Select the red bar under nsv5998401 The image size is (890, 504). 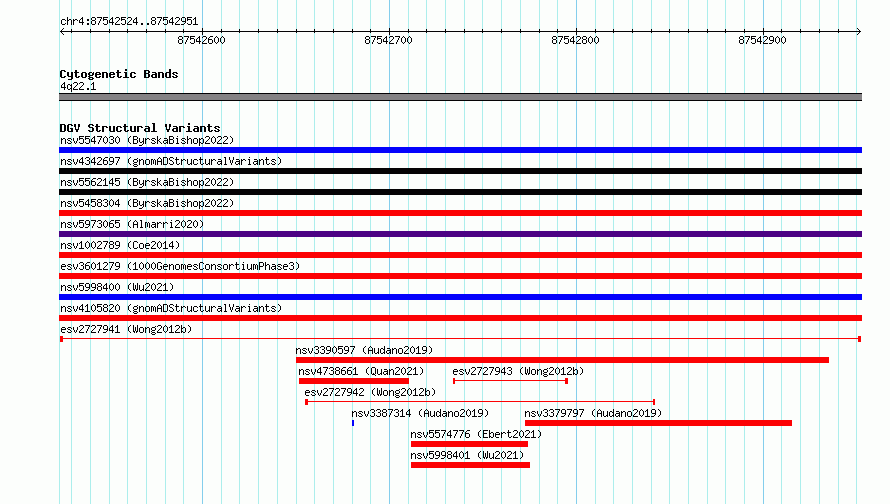(470, 465)
